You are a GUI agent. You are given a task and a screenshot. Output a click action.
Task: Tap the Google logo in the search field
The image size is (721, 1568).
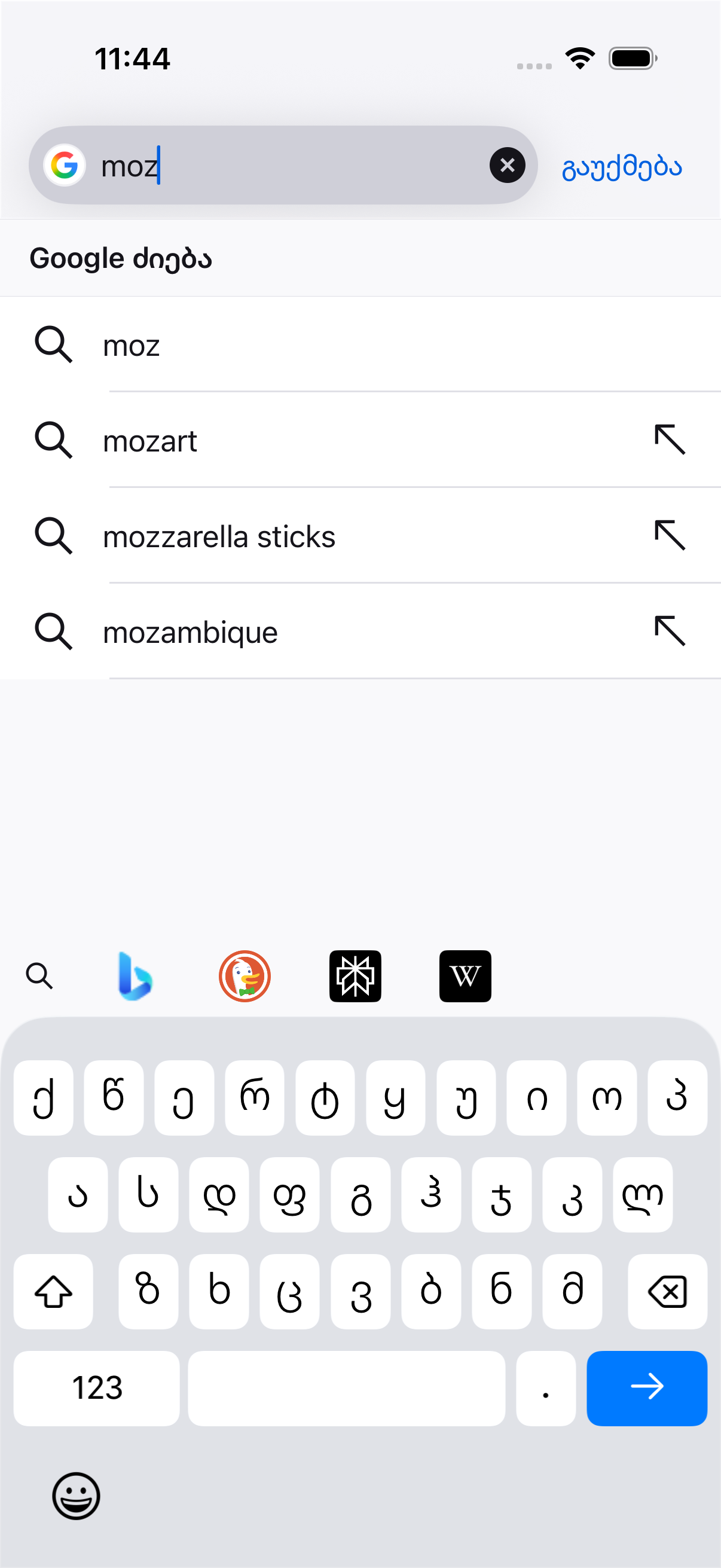pyautogui.click(x=64, y=165)
